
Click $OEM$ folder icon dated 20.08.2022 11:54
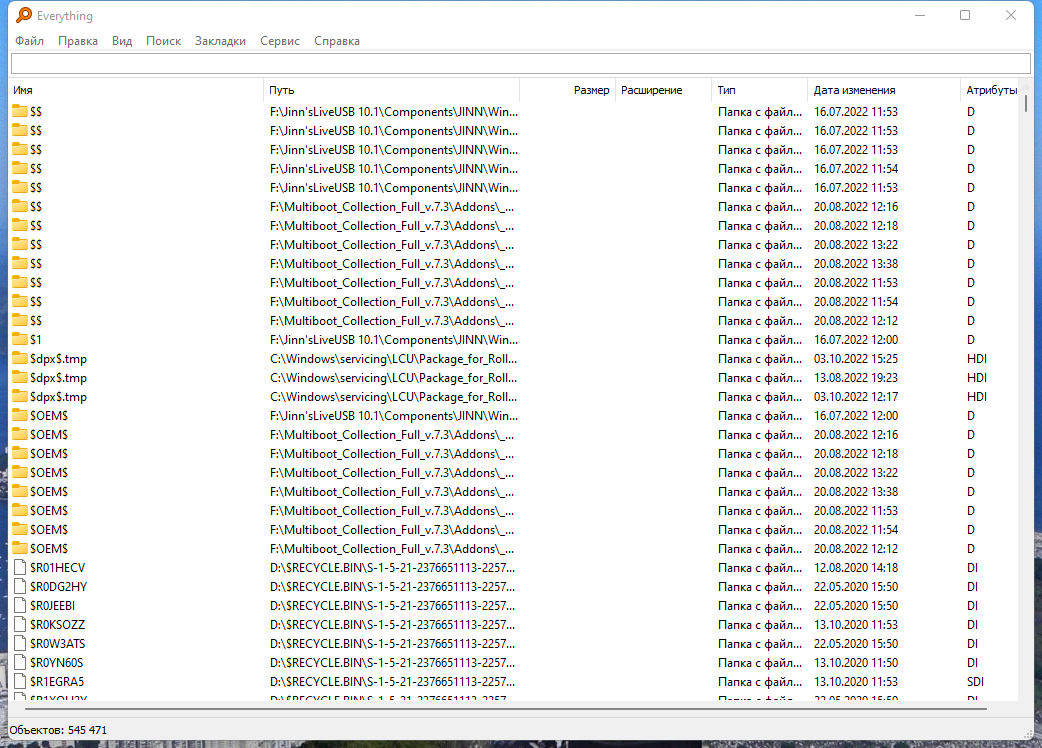20,529
